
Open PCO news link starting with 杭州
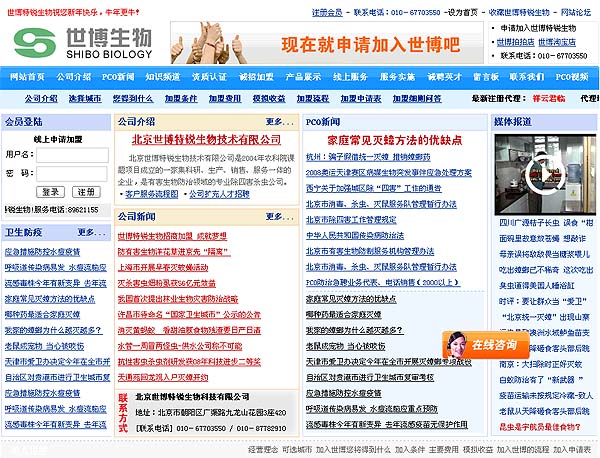point(368,157)
